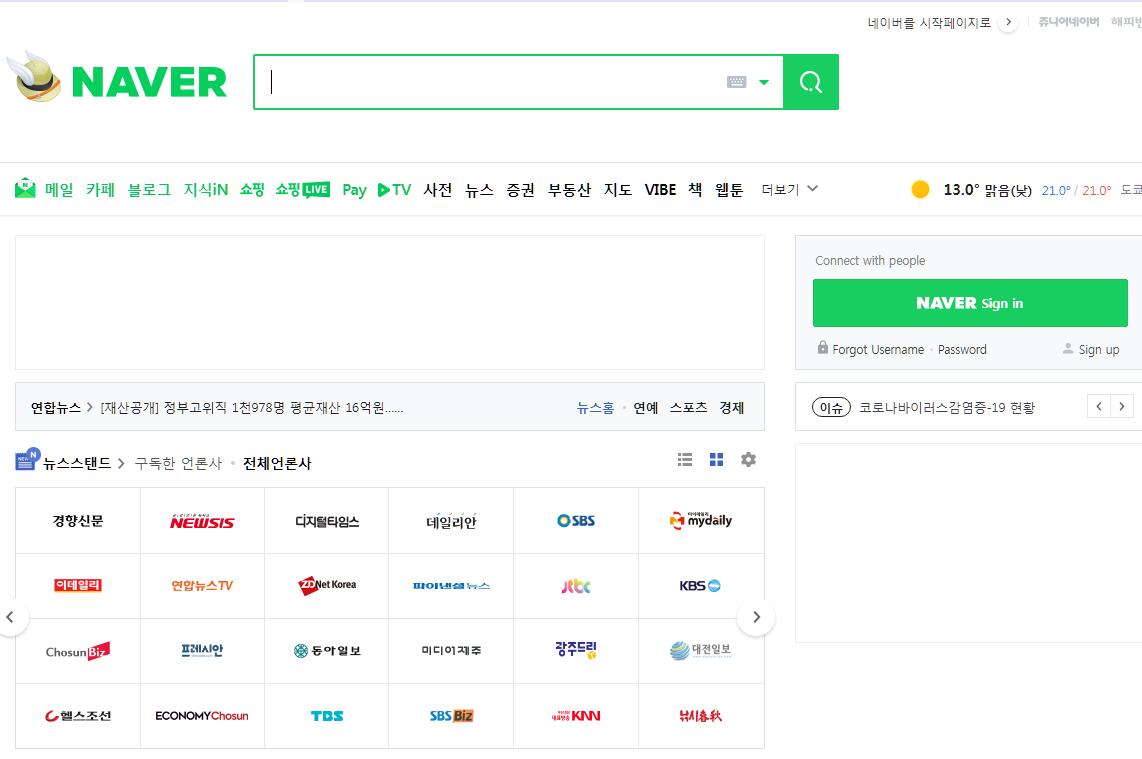
Task: Open the on-screen keyboard icon in search box
Action: (x=736, y=82)
